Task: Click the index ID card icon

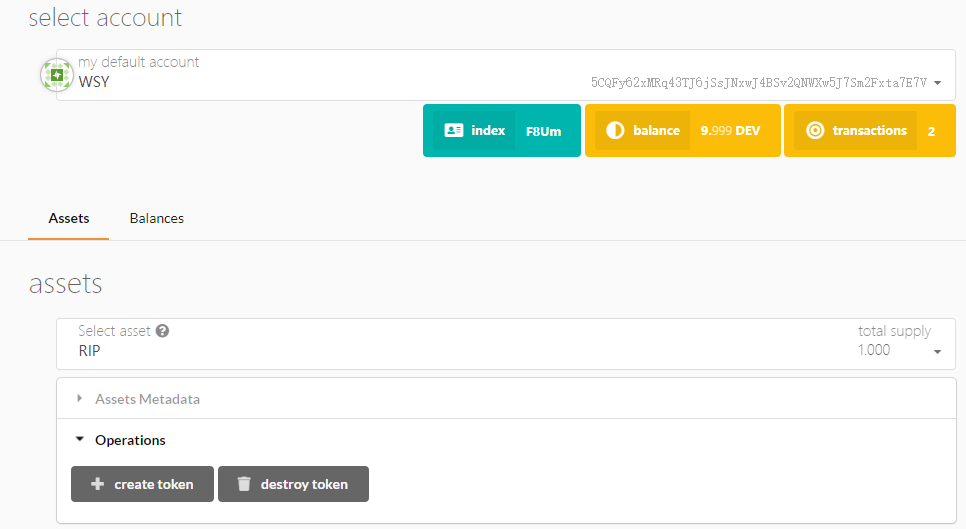Action: point(453,130)
